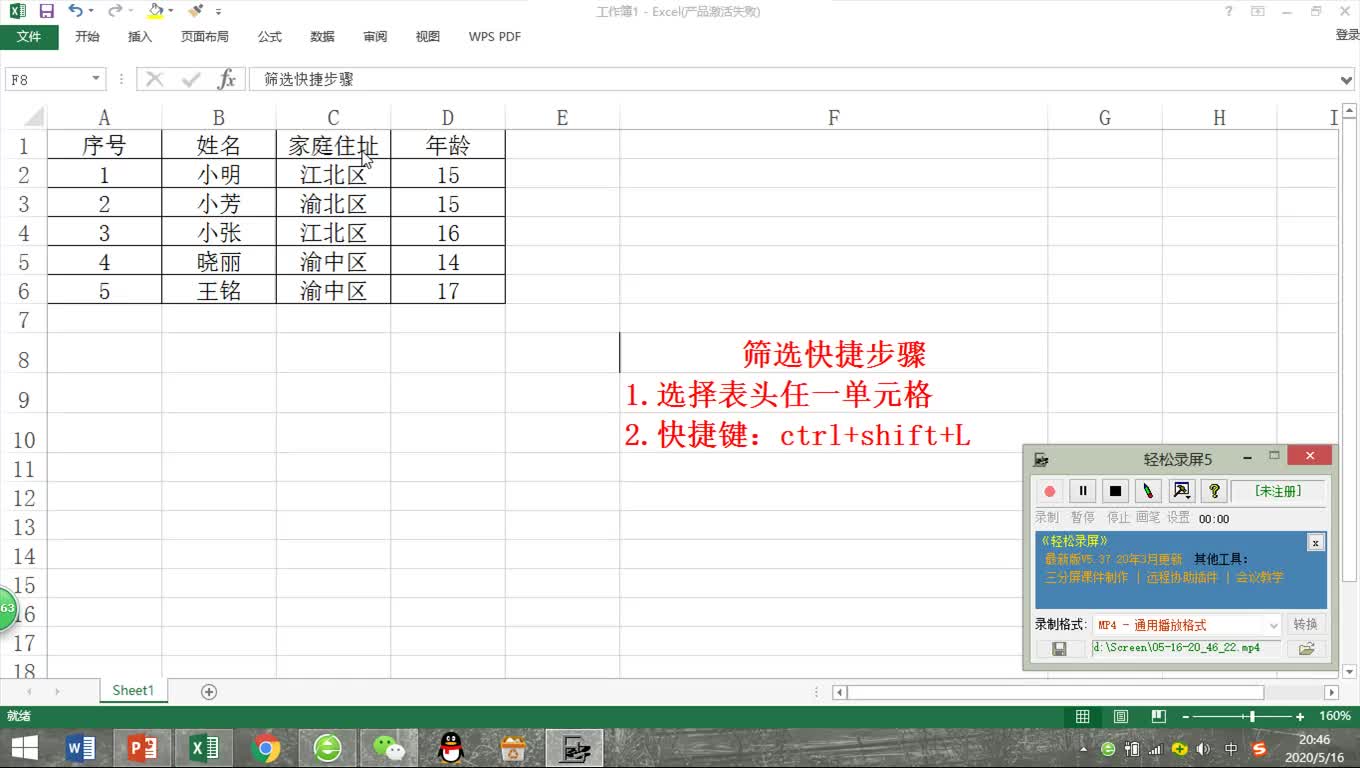
Task: Toggle Page Layout view in the status bar
Action: point(1120,716)
